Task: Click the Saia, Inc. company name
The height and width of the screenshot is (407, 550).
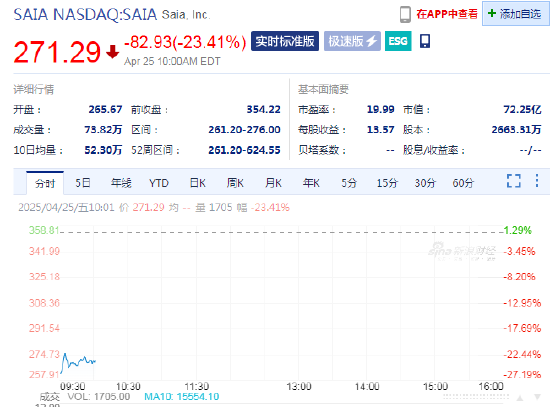Action: click(186, 15)
